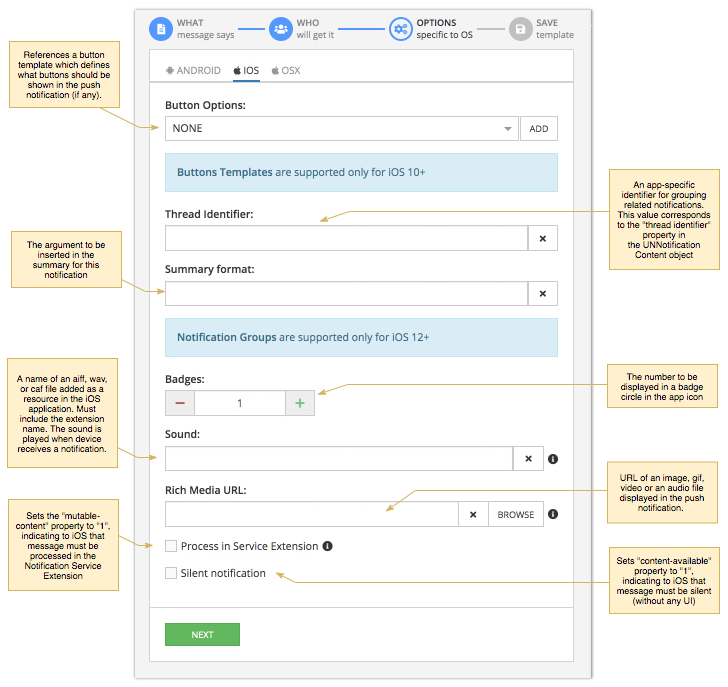This screenshot has height=687, width=728.
Task: Show info tooltip for the Sound field
Action: point(552,459)
